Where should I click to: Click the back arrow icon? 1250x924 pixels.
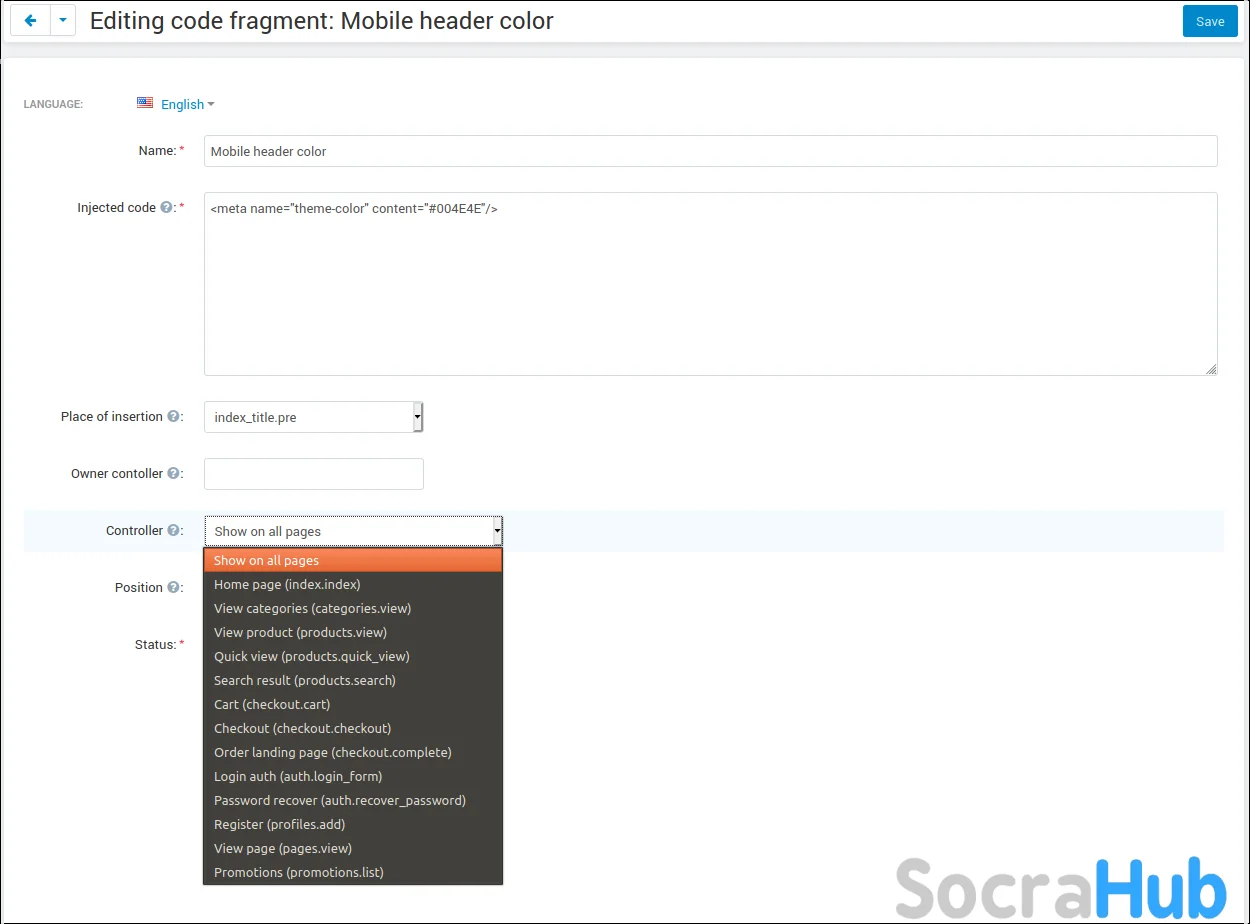pos(30,21)
